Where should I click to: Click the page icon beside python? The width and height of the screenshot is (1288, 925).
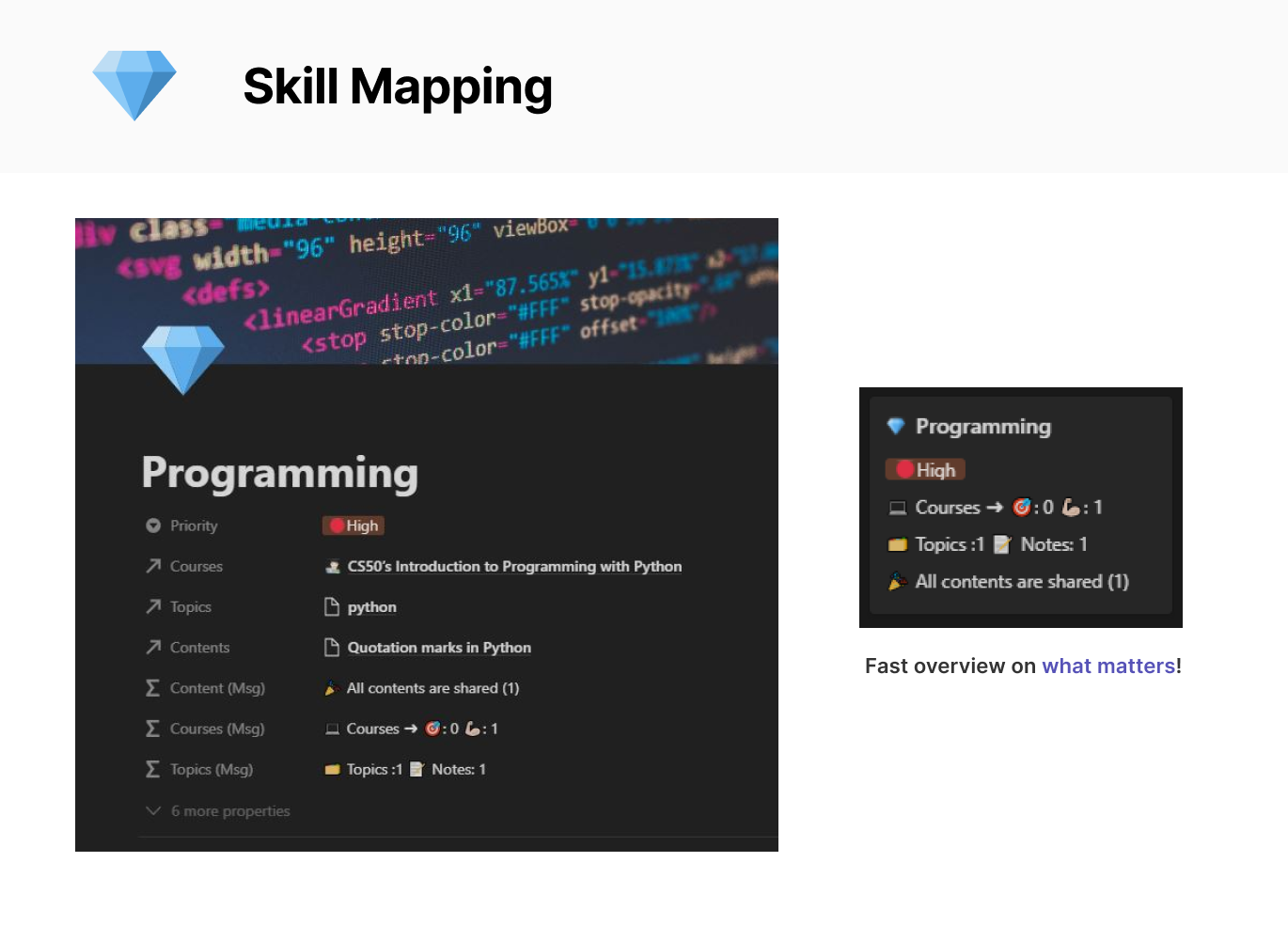coord(332,606)
